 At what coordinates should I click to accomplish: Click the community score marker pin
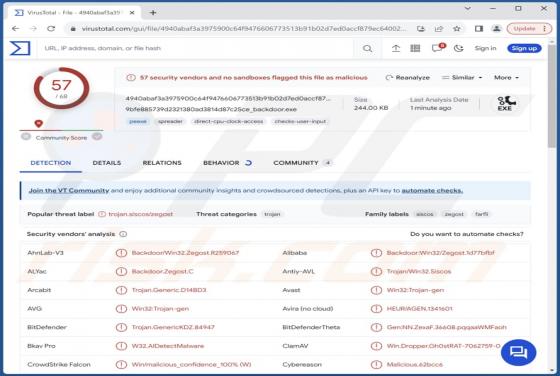coord(39,124)
